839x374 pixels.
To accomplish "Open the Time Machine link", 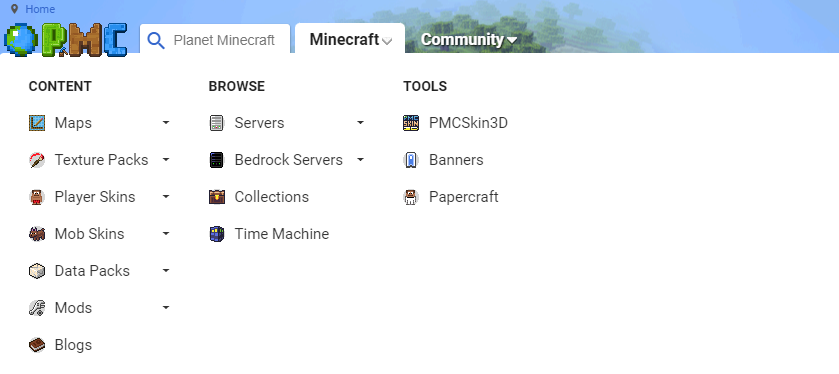I will click(281, 234).
